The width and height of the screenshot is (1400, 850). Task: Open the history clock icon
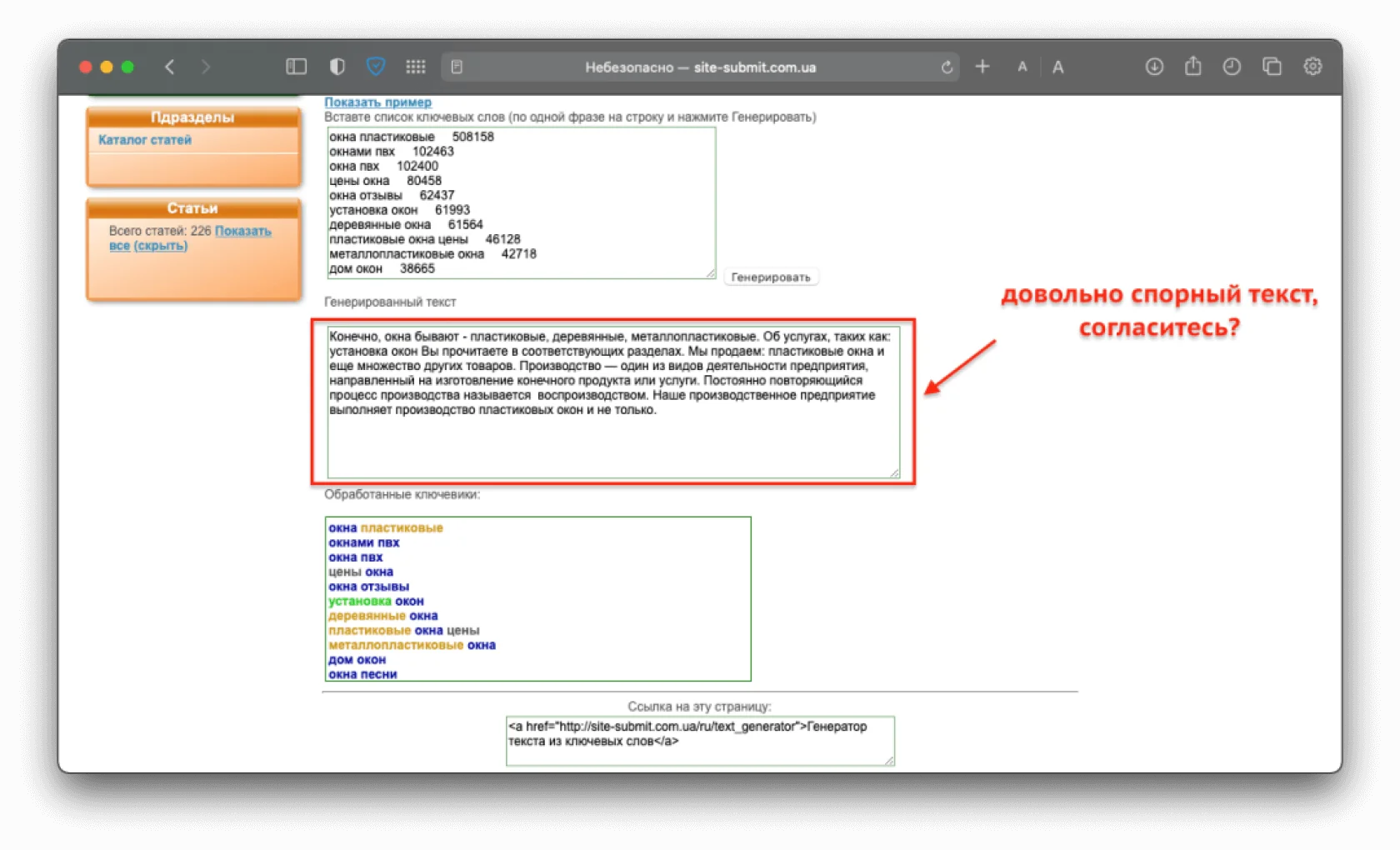point(1232,67)
